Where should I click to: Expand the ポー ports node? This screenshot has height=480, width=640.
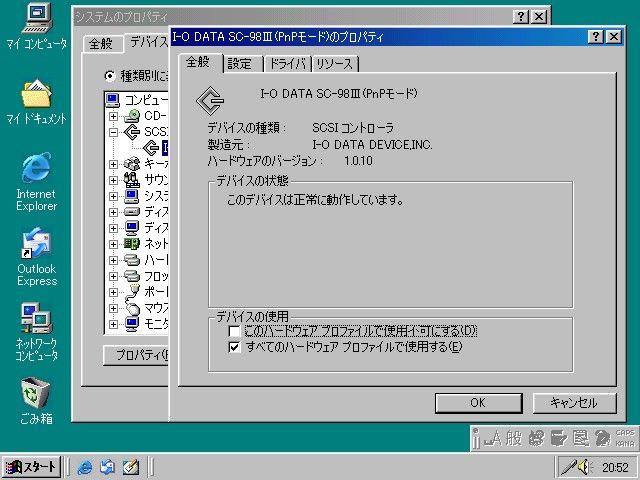coord(113,292)
